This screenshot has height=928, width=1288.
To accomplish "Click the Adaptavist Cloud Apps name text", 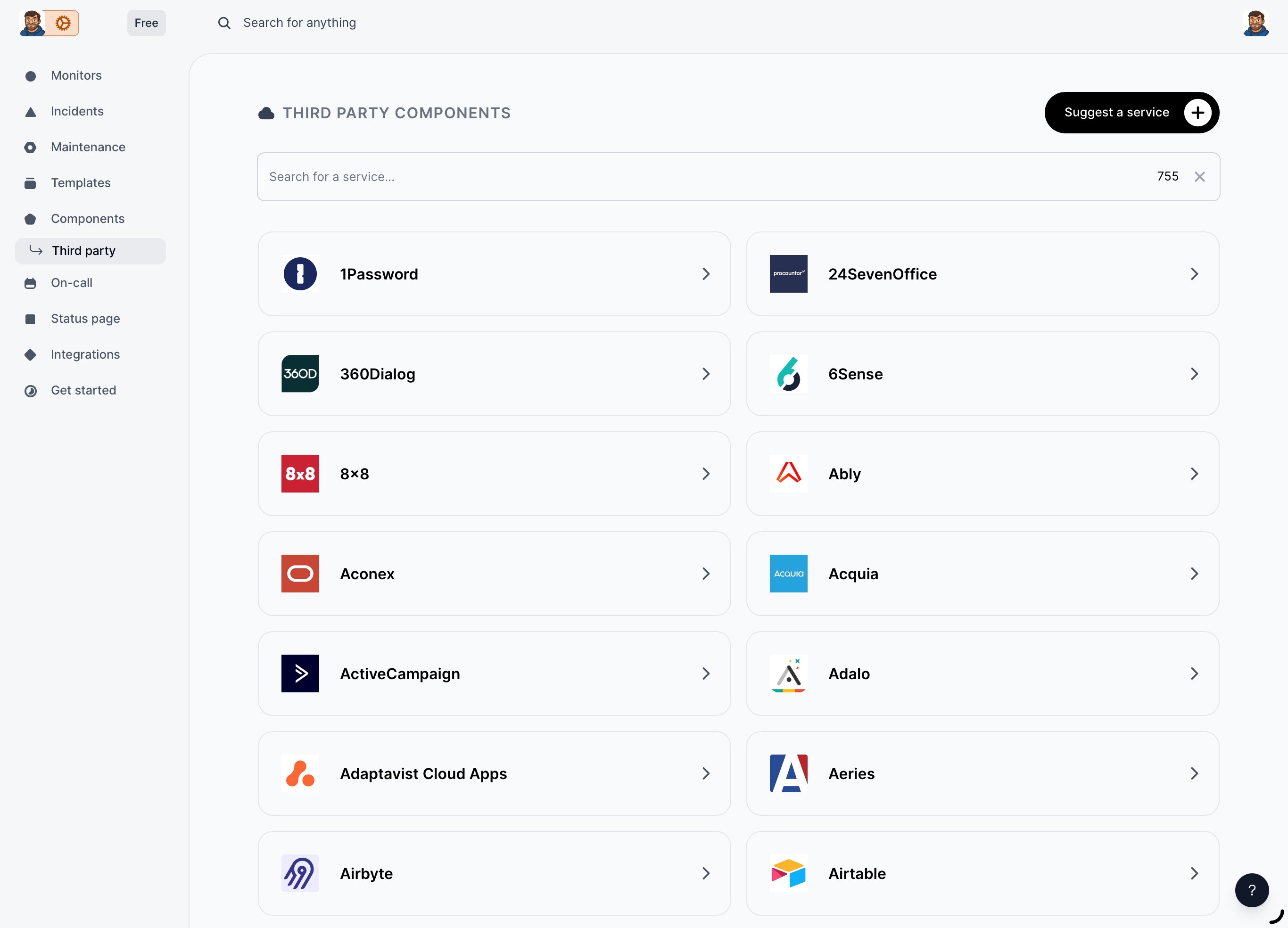I will 423,773.
